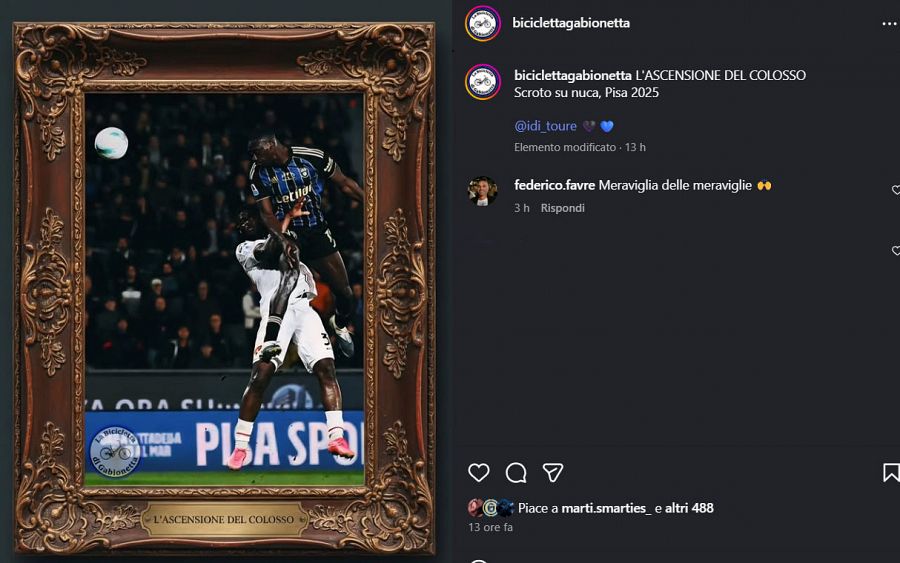The image size is (900, 563).
Task: Like the post with the heart icon
Action: point(479,472)
